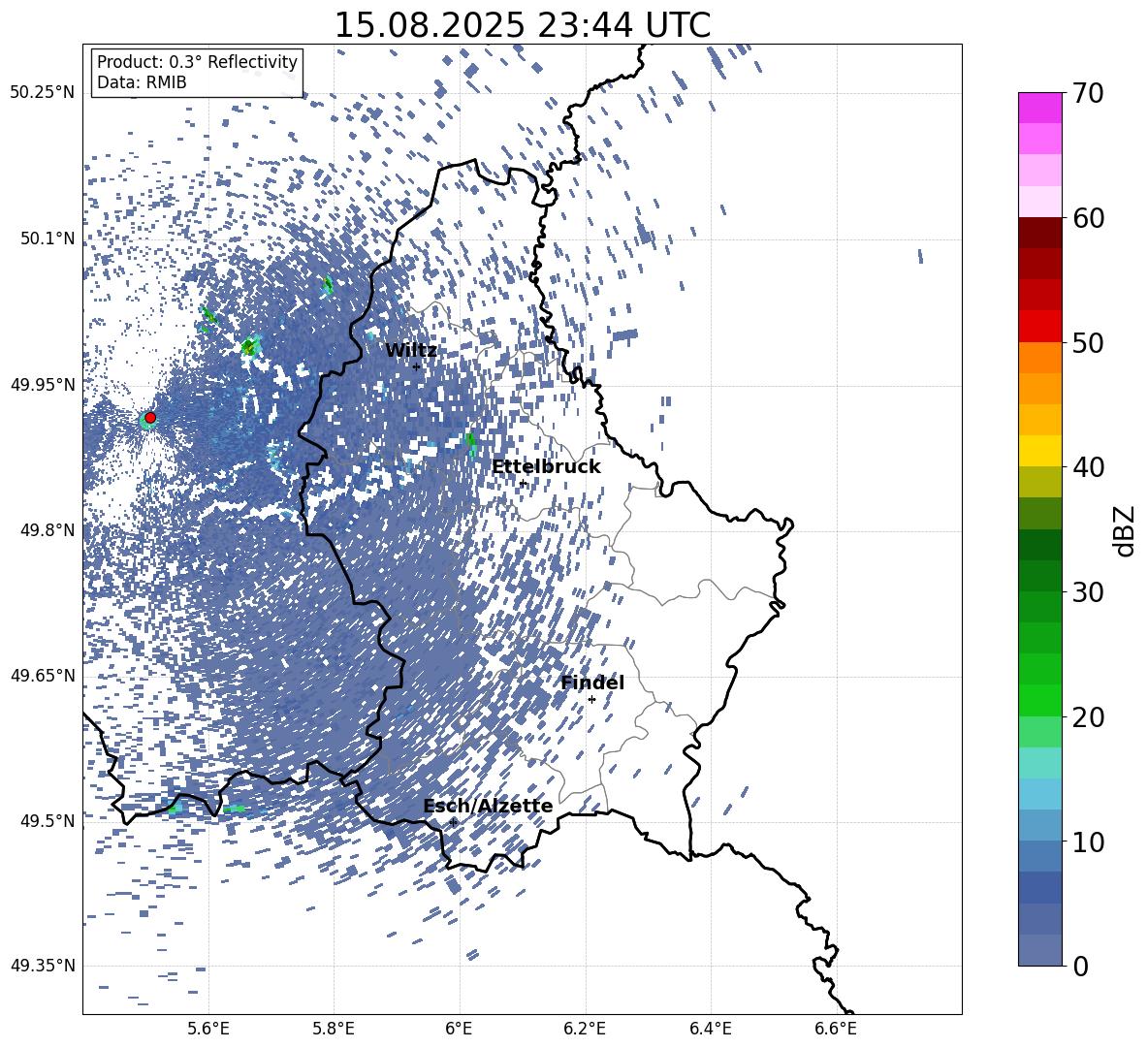Click the 6.6°E longitude label

[x=836, y=1029]
